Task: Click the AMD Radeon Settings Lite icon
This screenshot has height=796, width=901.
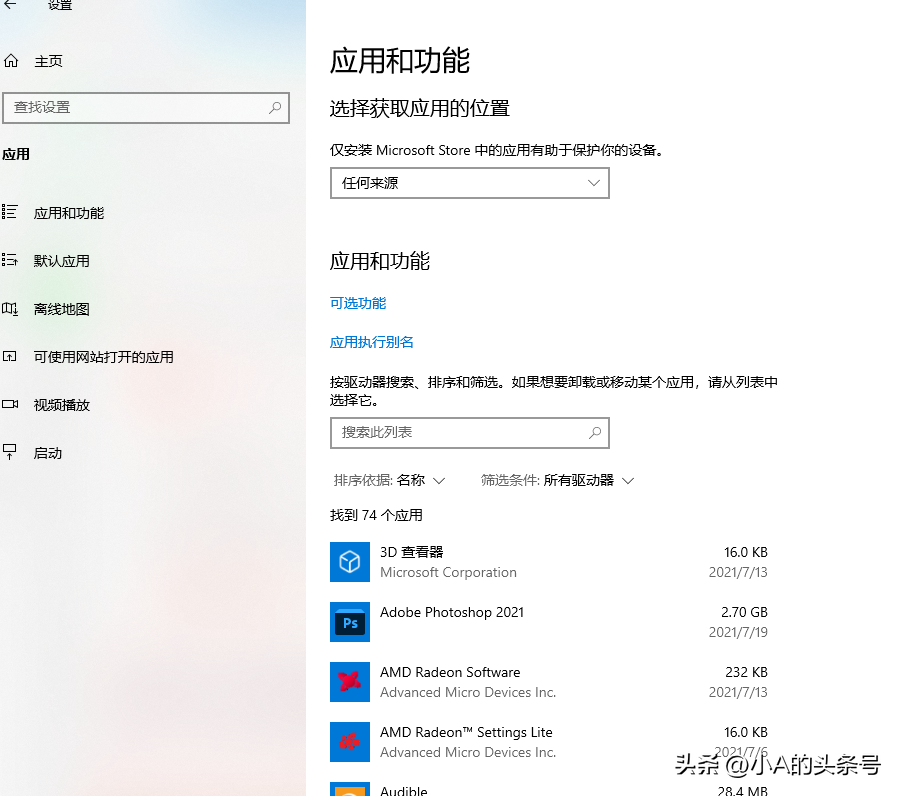Action: click(349, 742)
